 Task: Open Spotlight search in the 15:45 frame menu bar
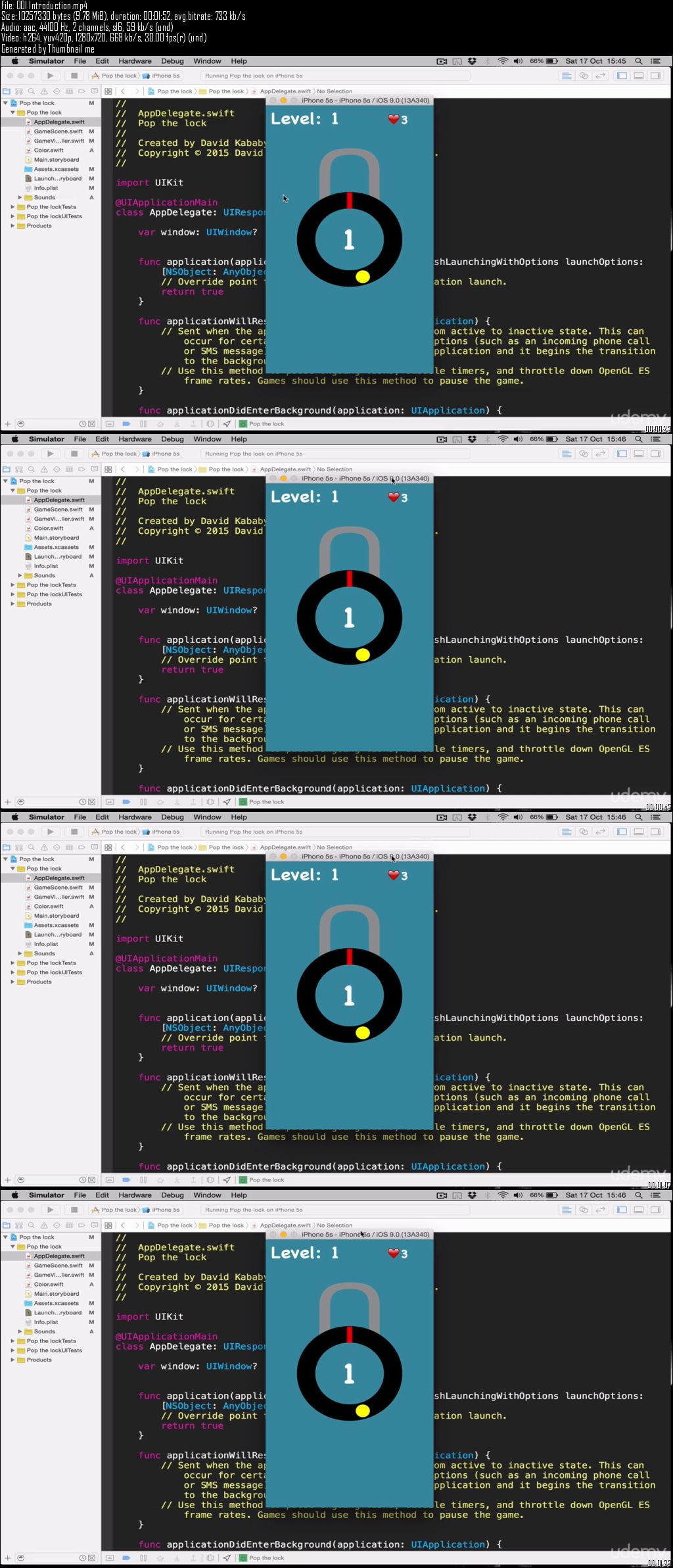[638, 61]
